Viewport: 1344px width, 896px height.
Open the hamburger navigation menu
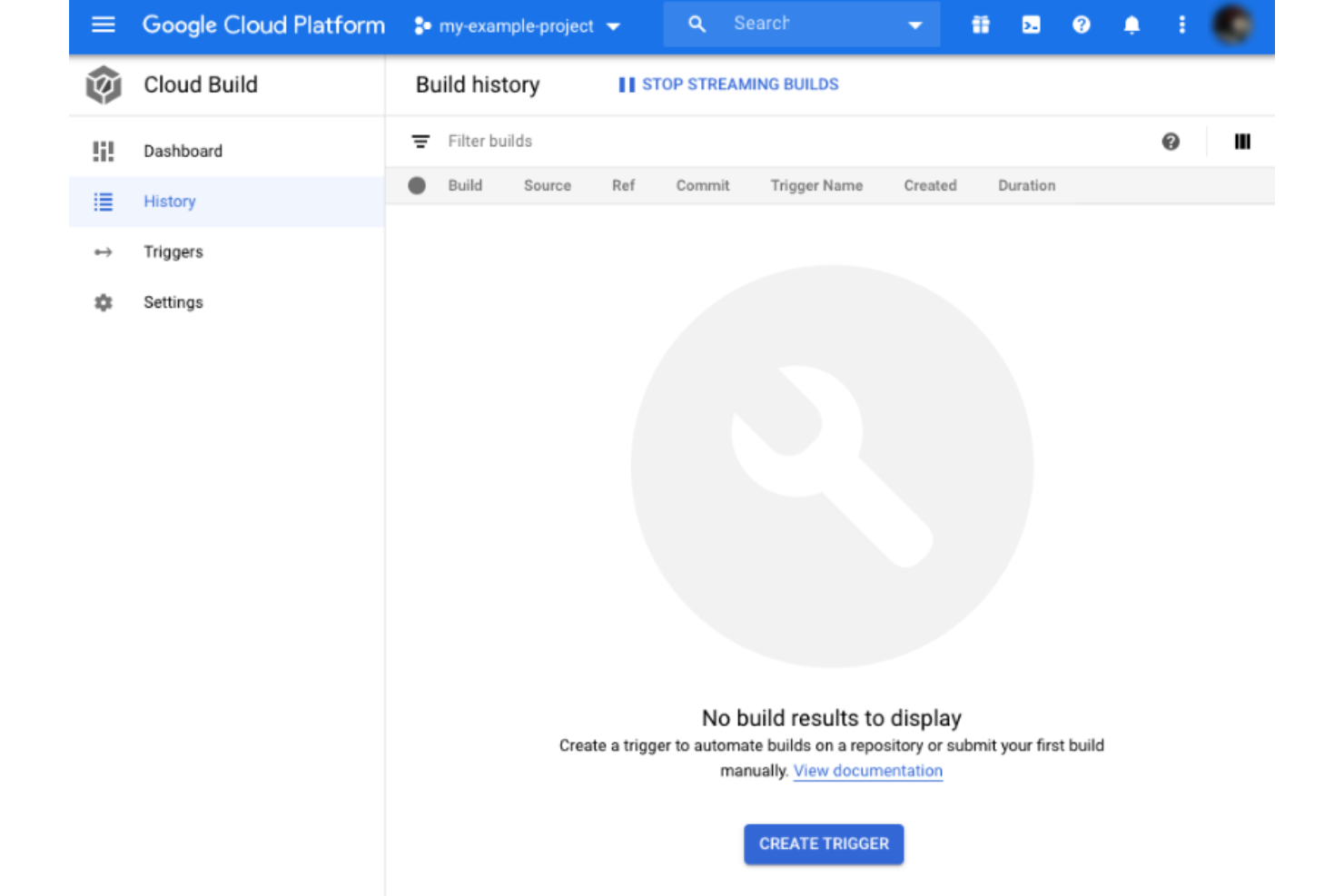tap(104, 25)
